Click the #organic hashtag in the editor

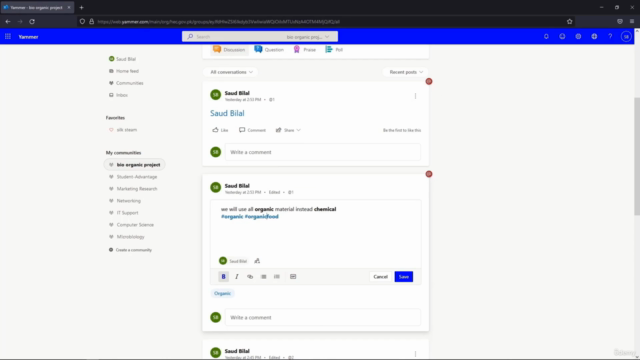click(x=232, y=217)
